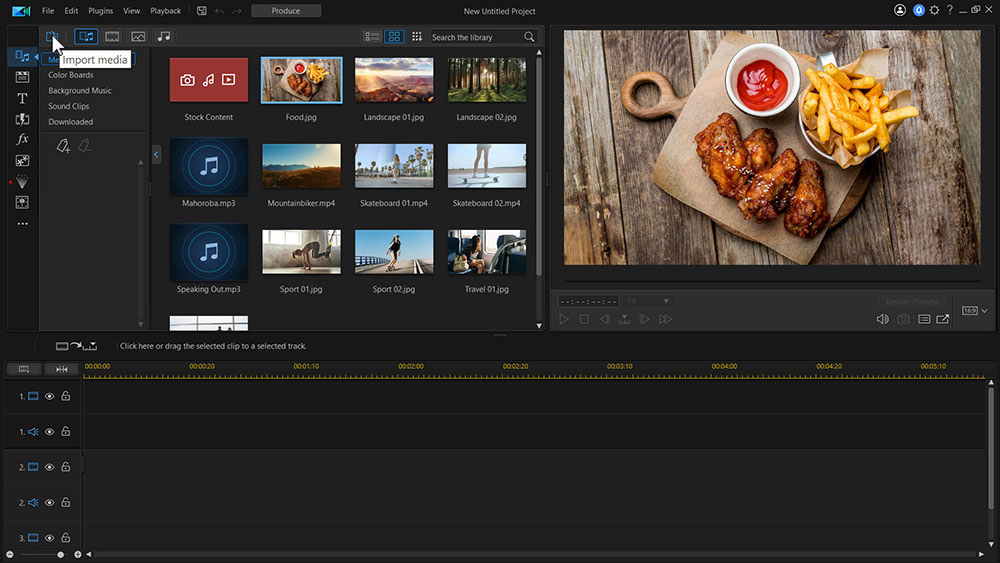
Task: Click the timeline zoom out minus
Action: coord(10,555)
